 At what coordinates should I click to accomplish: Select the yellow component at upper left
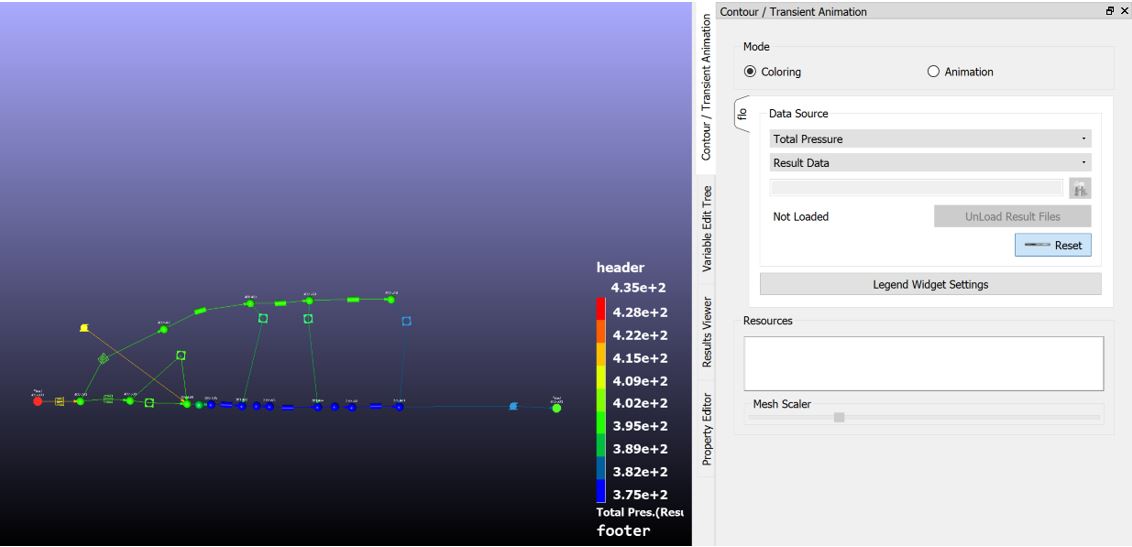[84, 327]
